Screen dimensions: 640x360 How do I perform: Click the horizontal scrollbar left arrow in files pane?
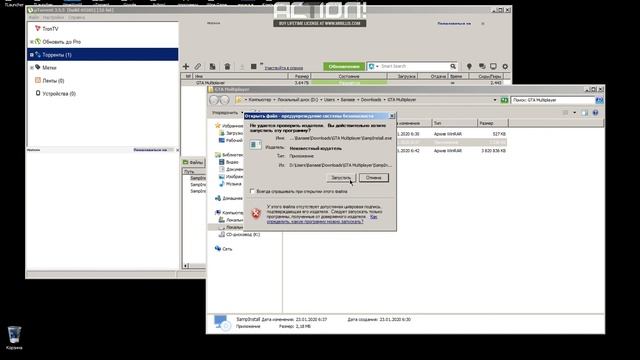point(186,266)
